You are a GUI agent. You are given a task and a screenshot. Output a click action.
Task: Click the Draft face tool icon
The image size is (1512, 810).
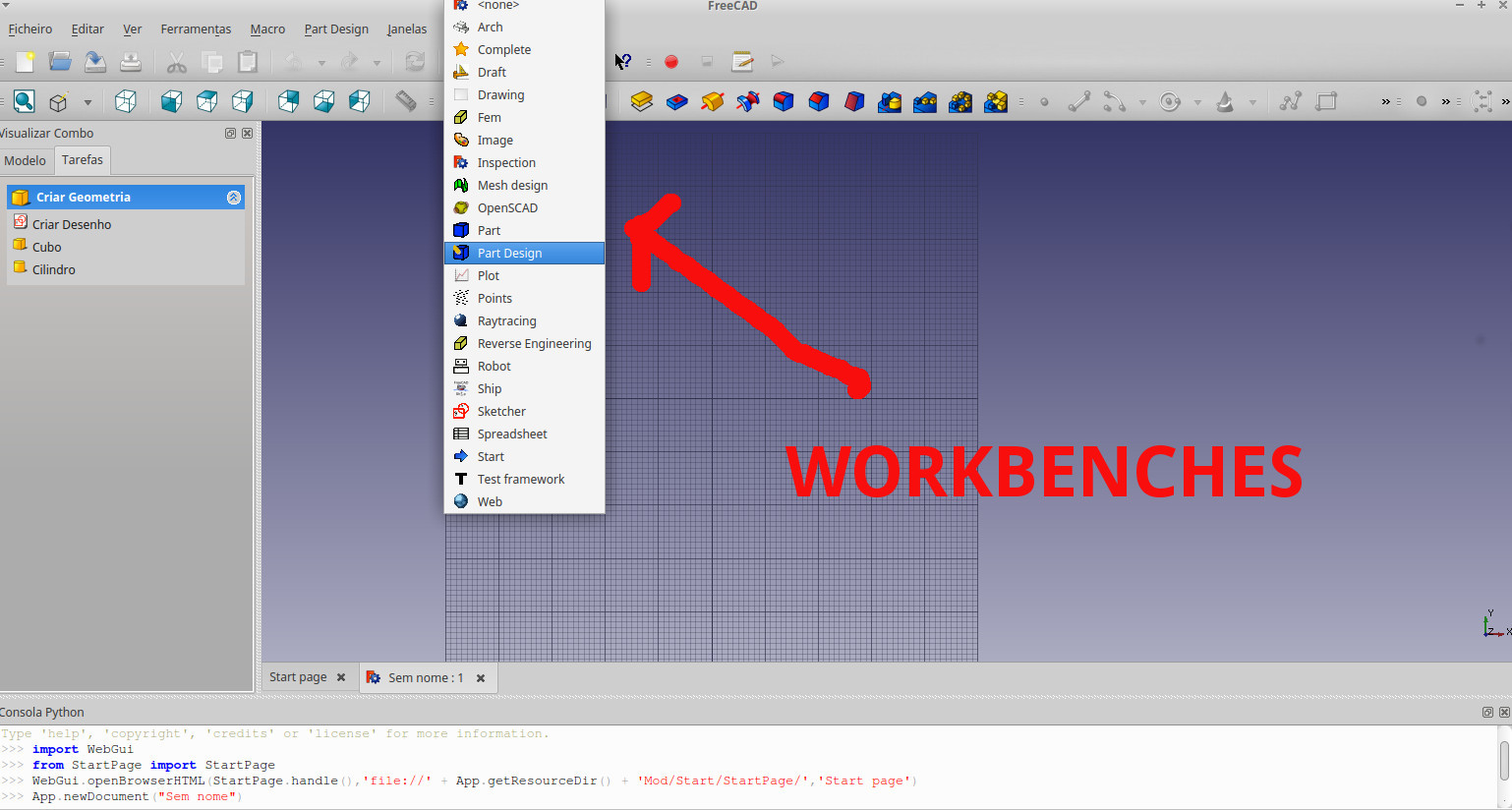click(x=853, y=101)
